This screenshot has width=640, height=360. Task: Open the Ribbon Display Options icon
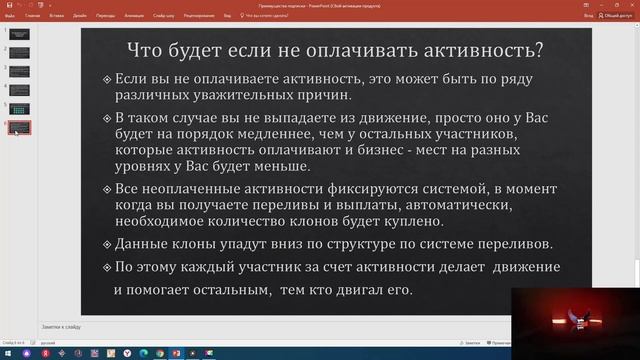587,5
